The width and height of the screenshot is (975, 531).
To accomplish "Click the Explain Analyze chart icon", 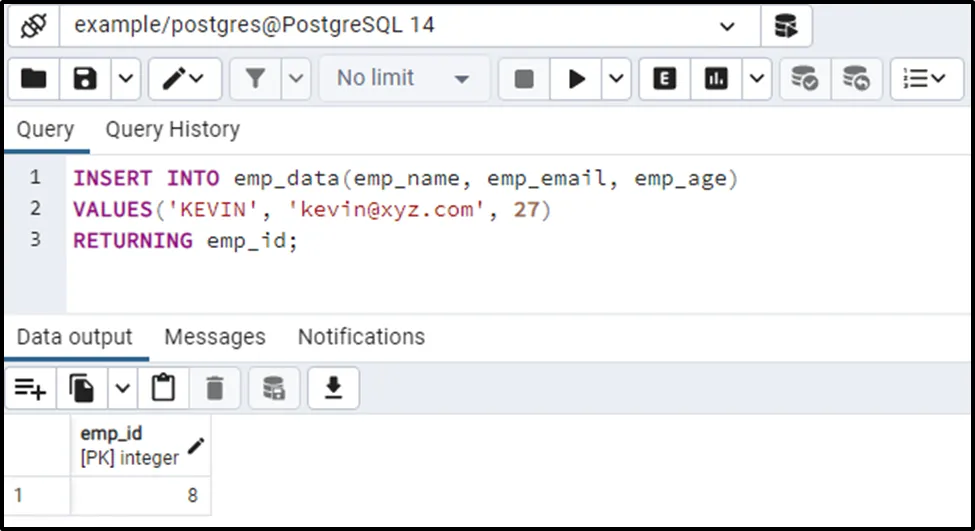I will point(716,79).
